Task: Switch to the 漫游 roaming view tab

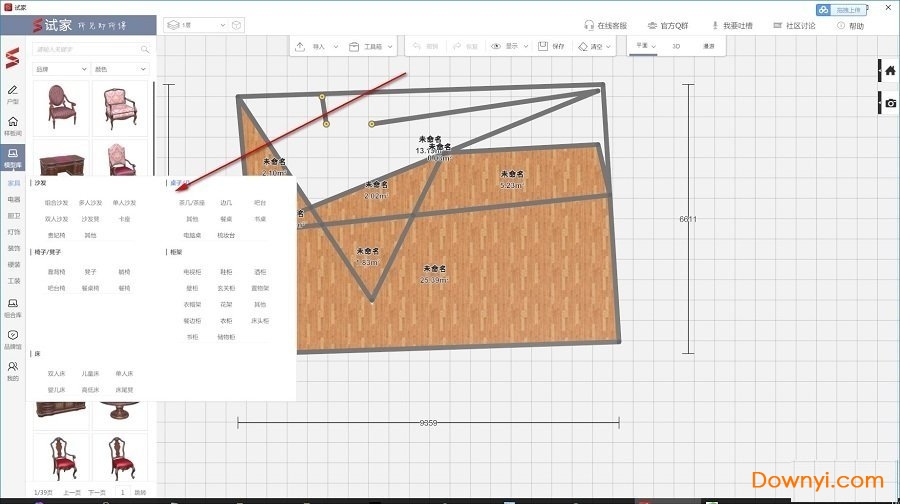Action: click(x=708, y=46)
